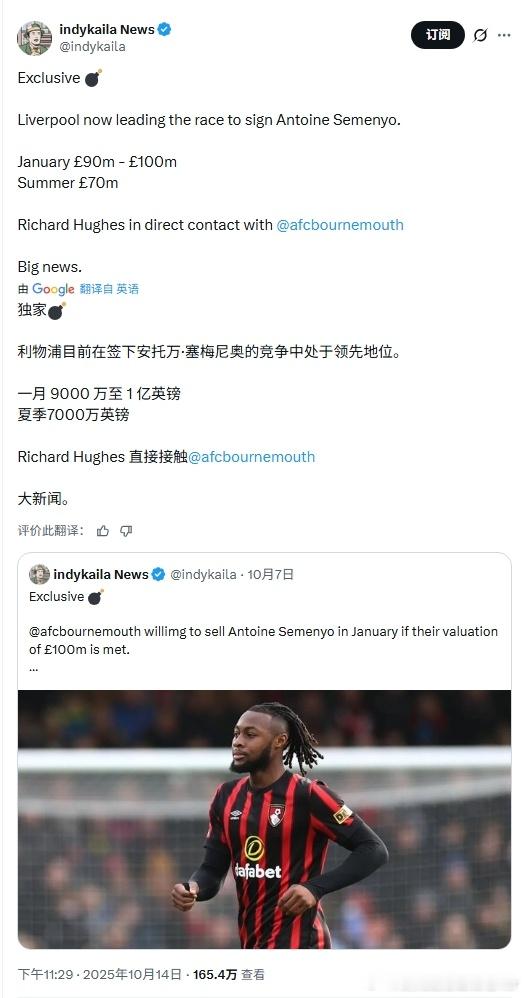Open the Antoine Semenyo match photo
525x998 pixels.
(x=264, y=819)
